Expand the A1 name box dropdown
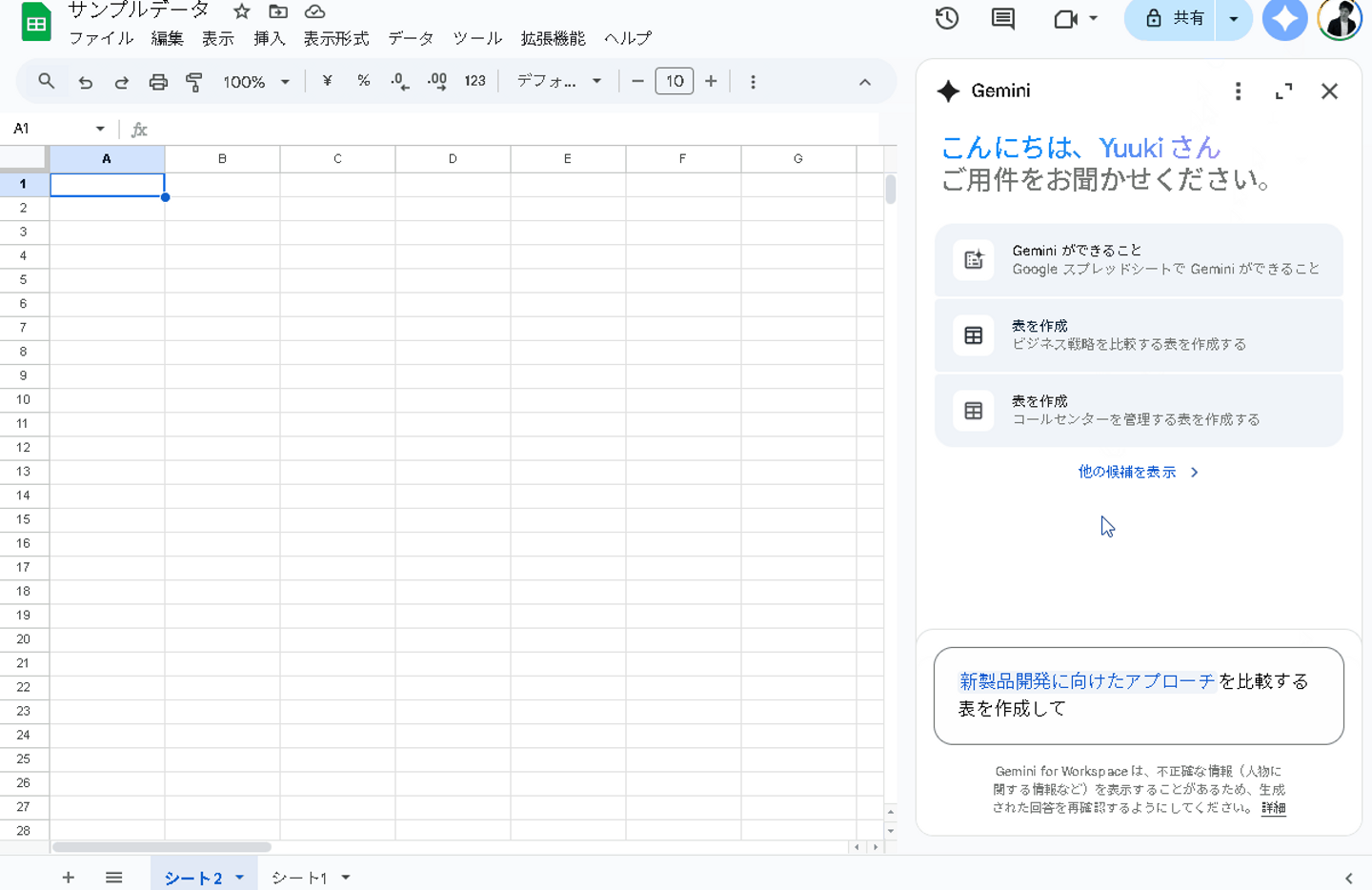Viewport: 1372px width, 890px height. pos(100,129)
